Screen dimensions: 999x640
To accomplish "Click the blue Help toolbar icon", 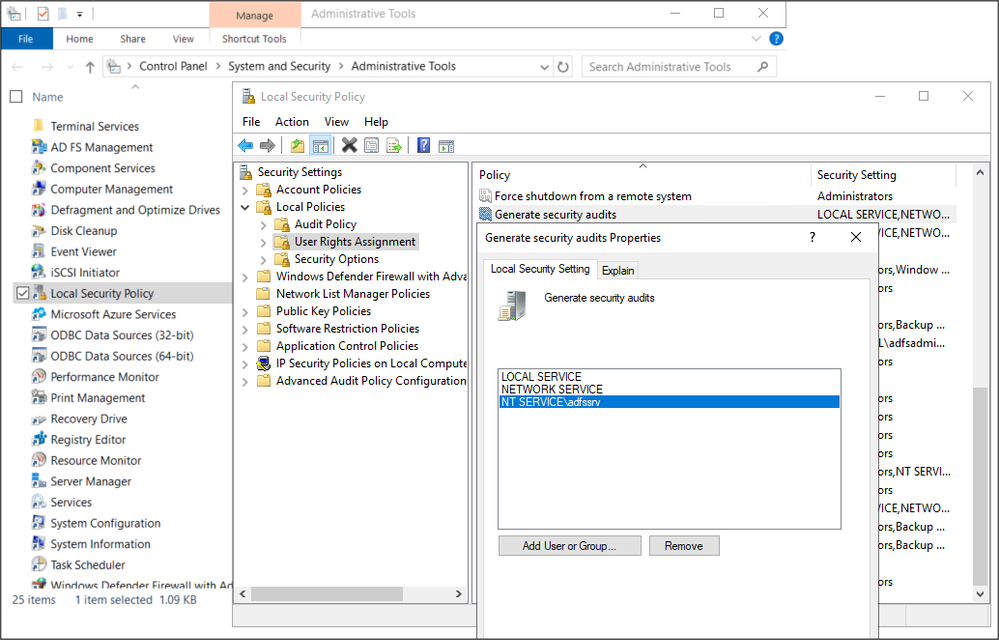I will (x=424, y=146).
